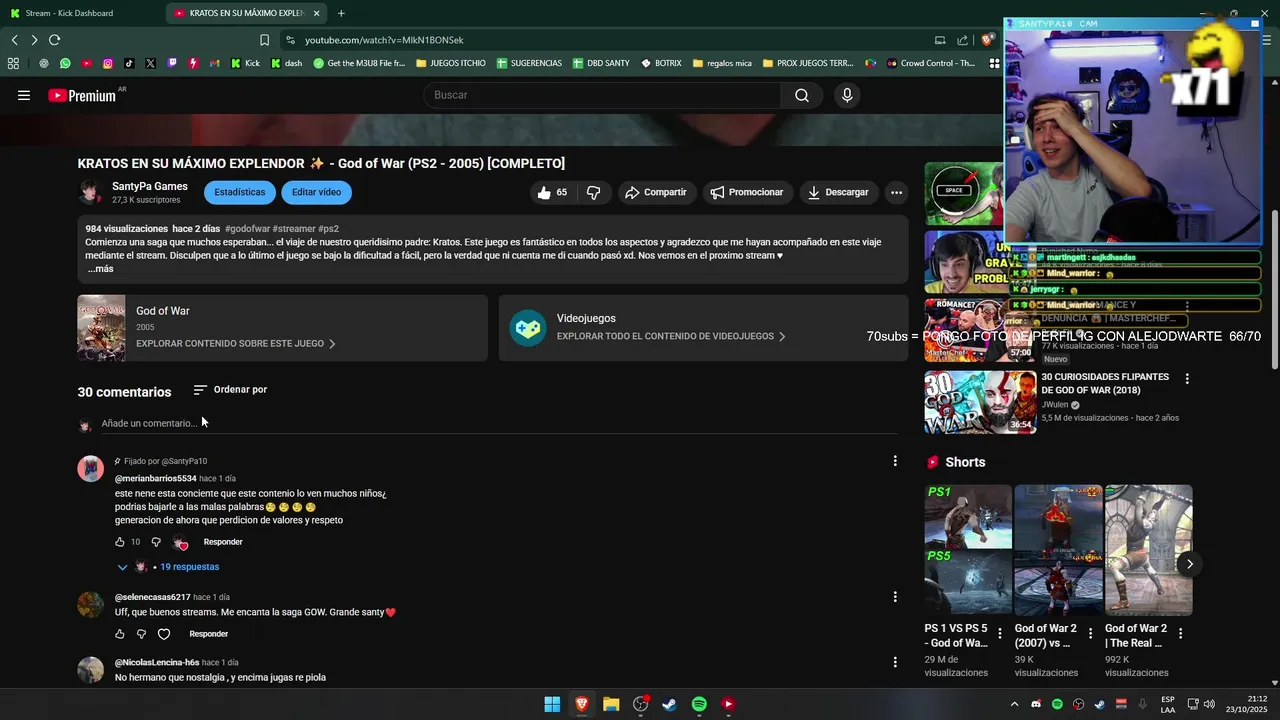
Task: Click Brave Shields icon in address bar
Action: click(x=987, y=40)
